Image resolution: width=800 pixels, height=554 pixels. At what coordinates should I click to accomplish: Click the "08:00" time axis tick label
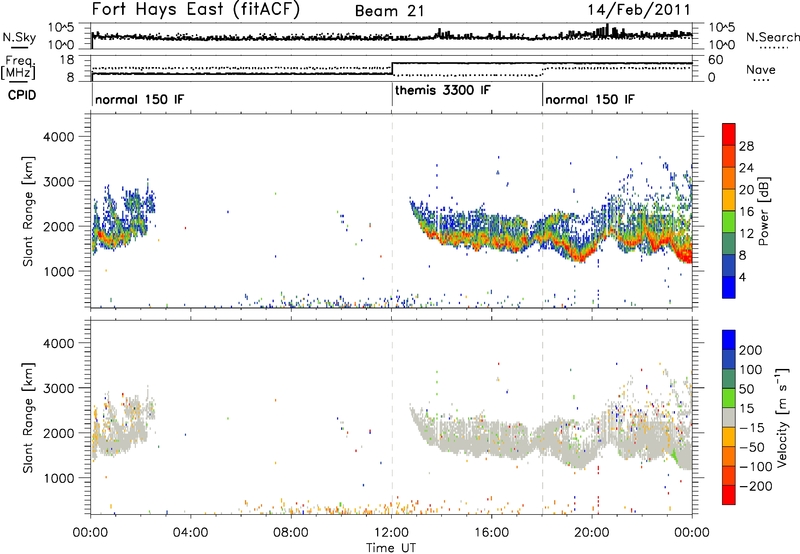tap(291, 533)
